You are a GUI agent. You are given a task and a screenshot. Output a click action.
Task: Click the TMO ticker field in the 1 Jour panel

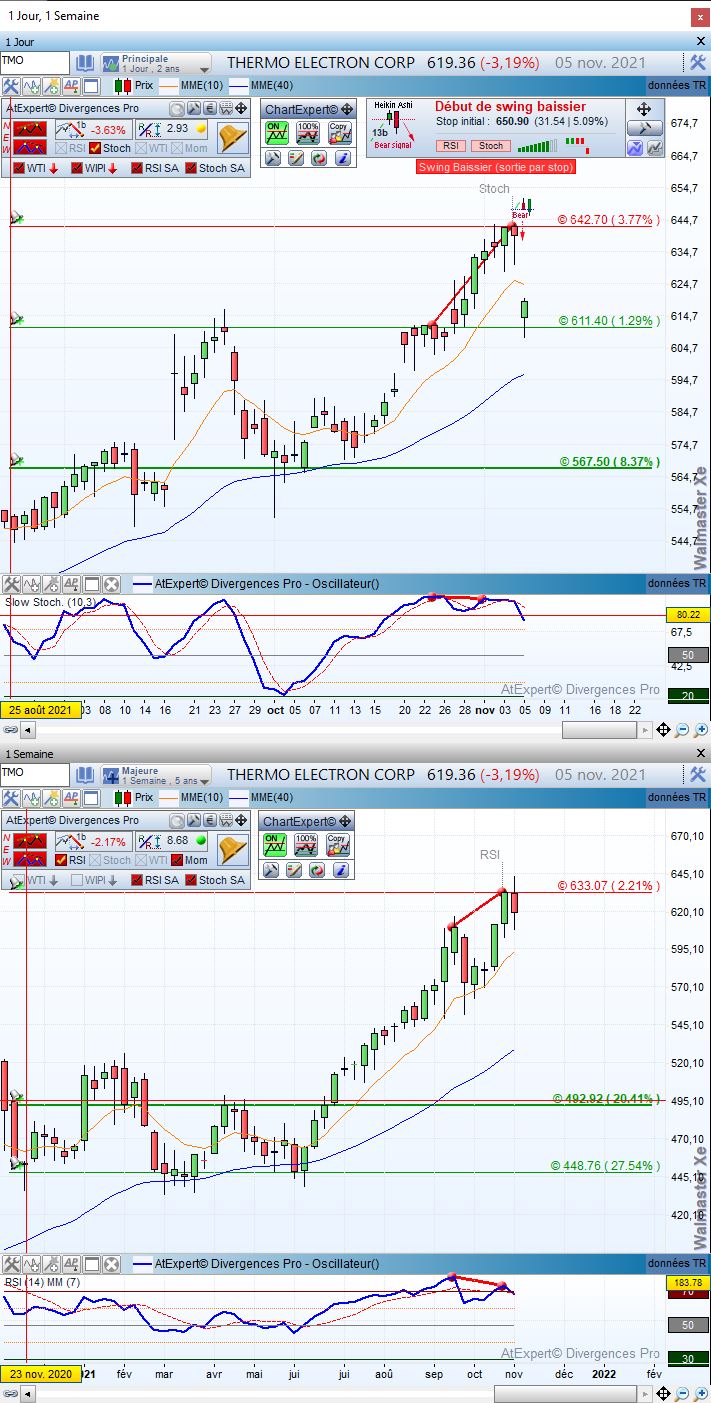coord(35,62)
